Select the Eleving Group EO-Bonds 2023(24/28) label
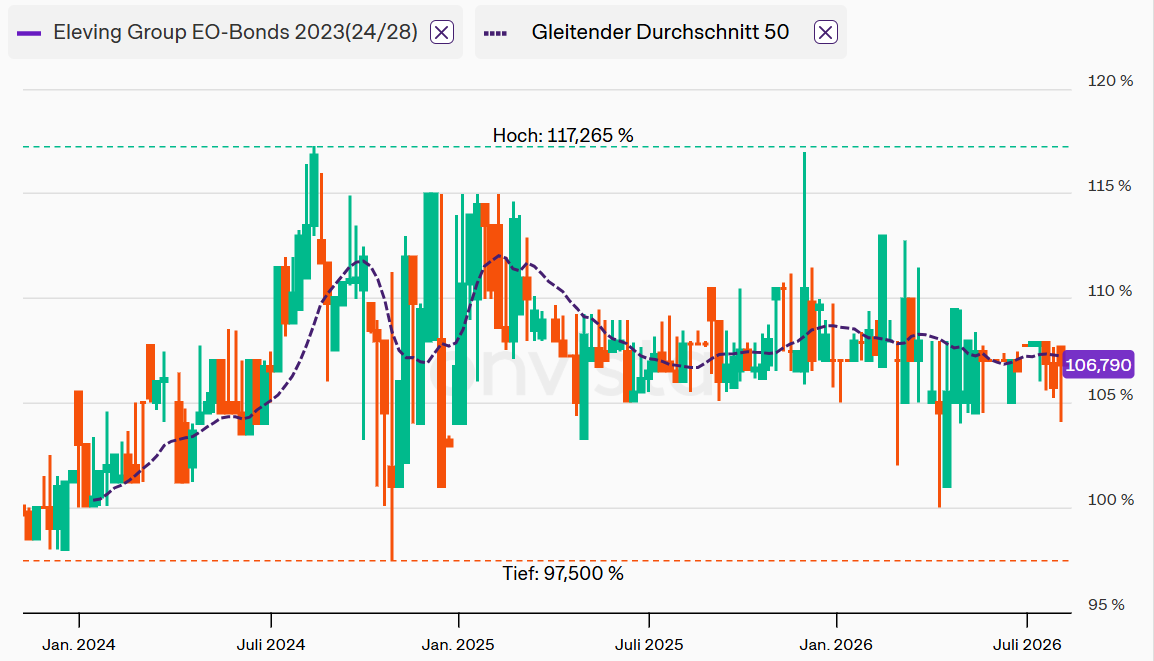 236,32
